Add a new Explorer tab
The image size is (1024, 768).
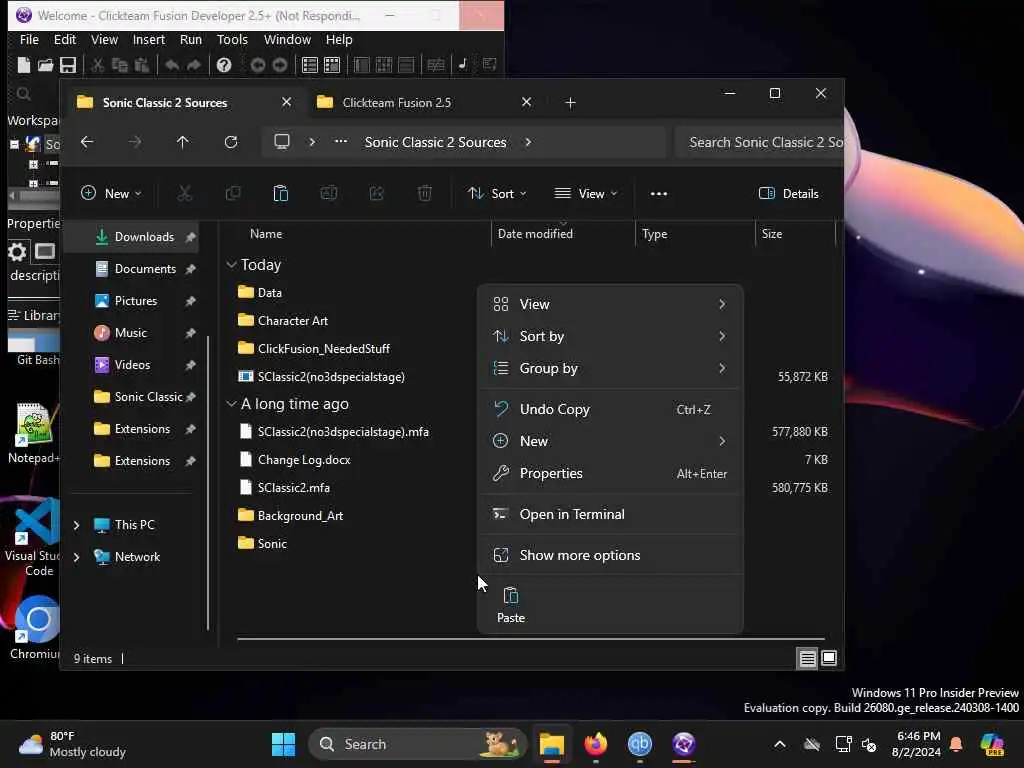point(570,103)
